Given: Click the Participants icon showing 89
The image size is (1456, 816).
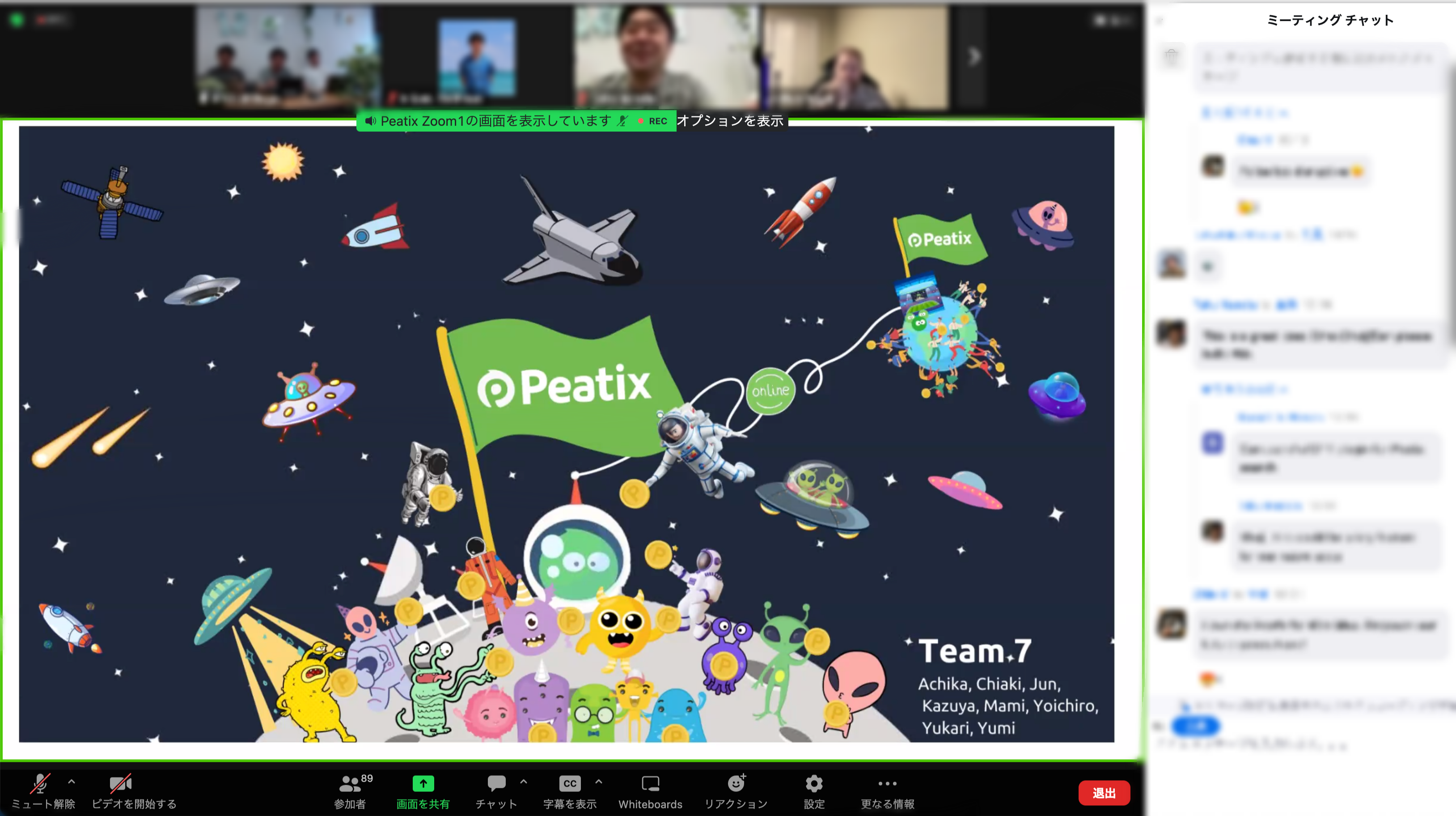Looking at the screenshot, I should tap(350, 784).
